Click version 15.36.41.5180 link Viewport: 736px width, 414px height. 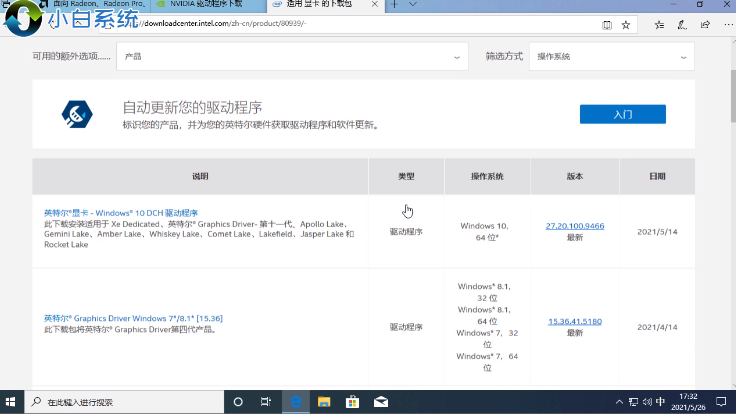pyautogui.click(x=575, y=321)
